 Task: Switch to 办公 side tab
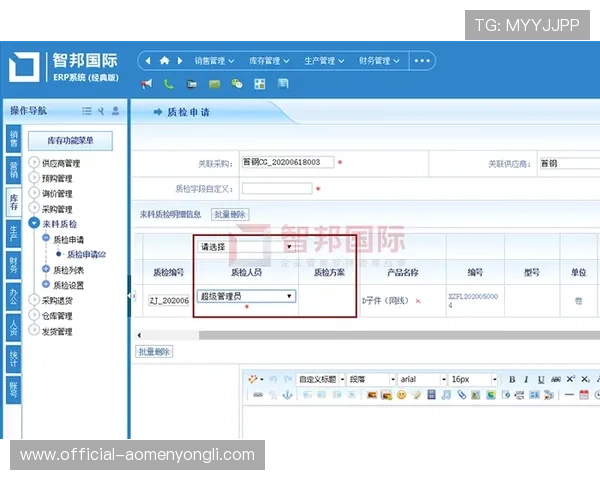tap(13, 296)
